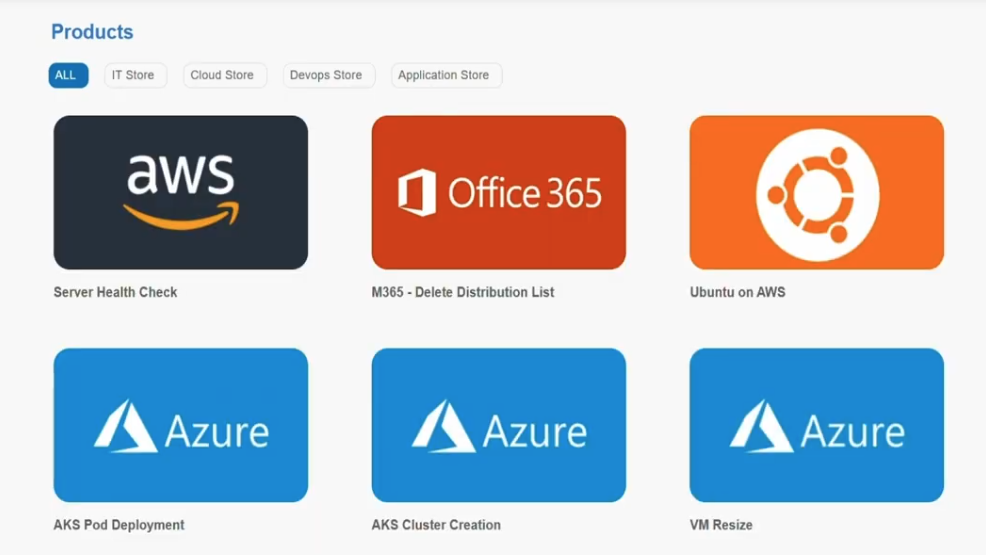Click the Azure tile for VM Resize
This screenshot has height=555, width=986.
point(816,425)
